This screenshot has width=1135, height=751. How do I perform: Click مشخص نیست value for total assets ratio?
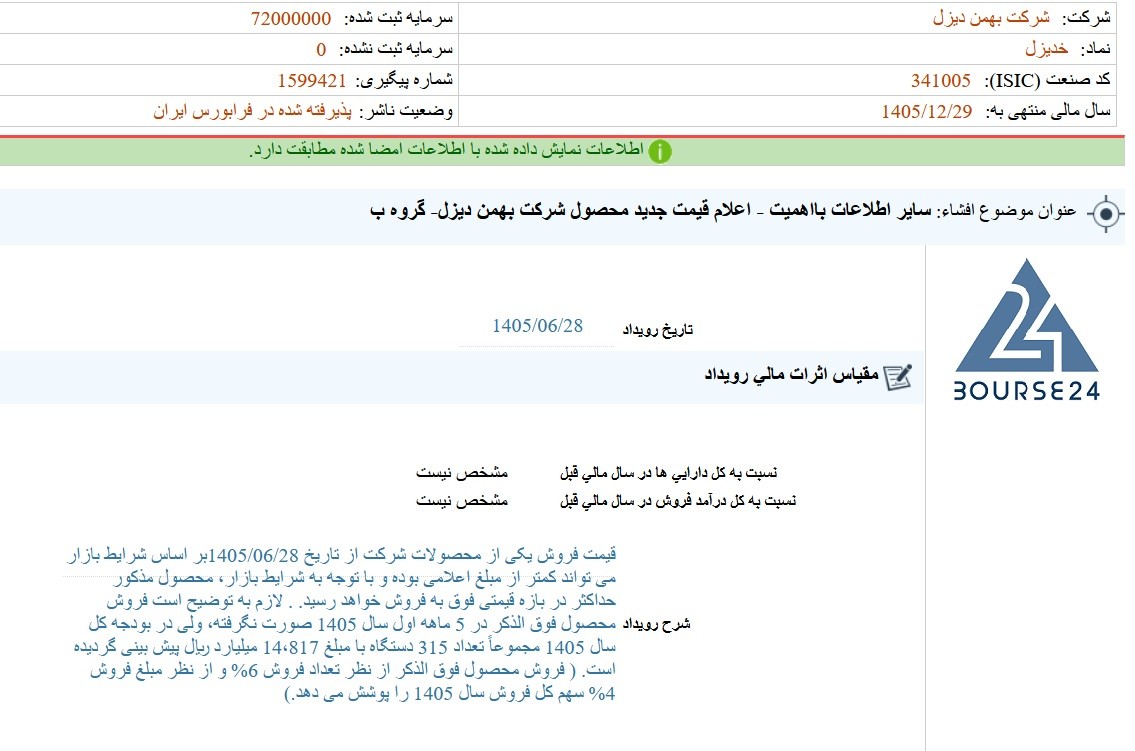coord(462,473)
